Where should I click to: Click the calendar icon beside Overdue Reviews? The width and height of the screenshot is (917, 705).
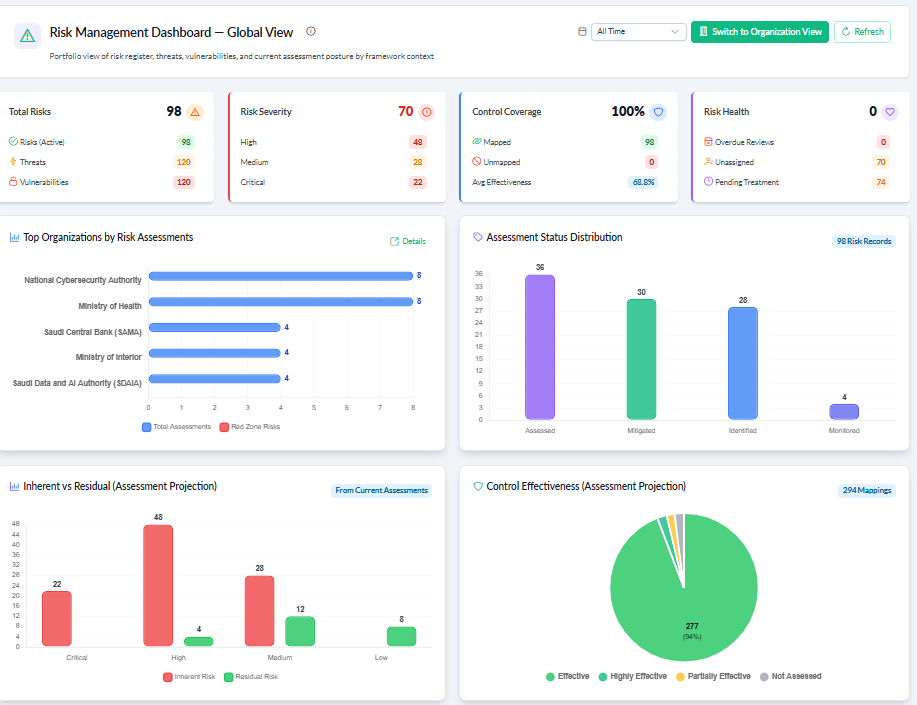[708, 142]
